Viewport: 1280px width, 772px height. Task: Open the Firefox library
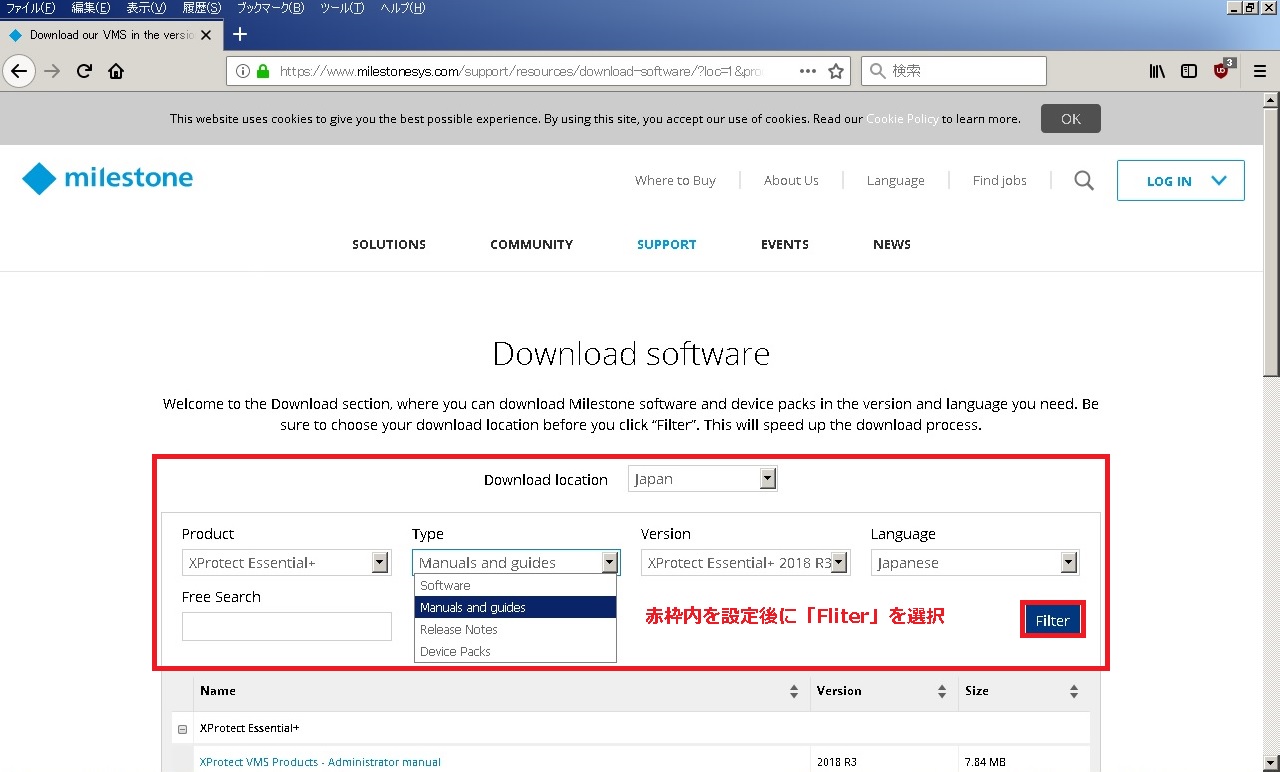1157,71
